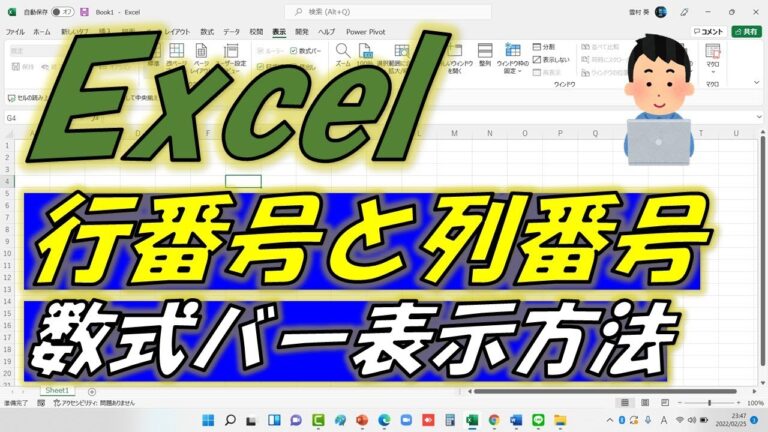
Task: Click the horizontal scrollbar thumb
Action: pos(605,391)
